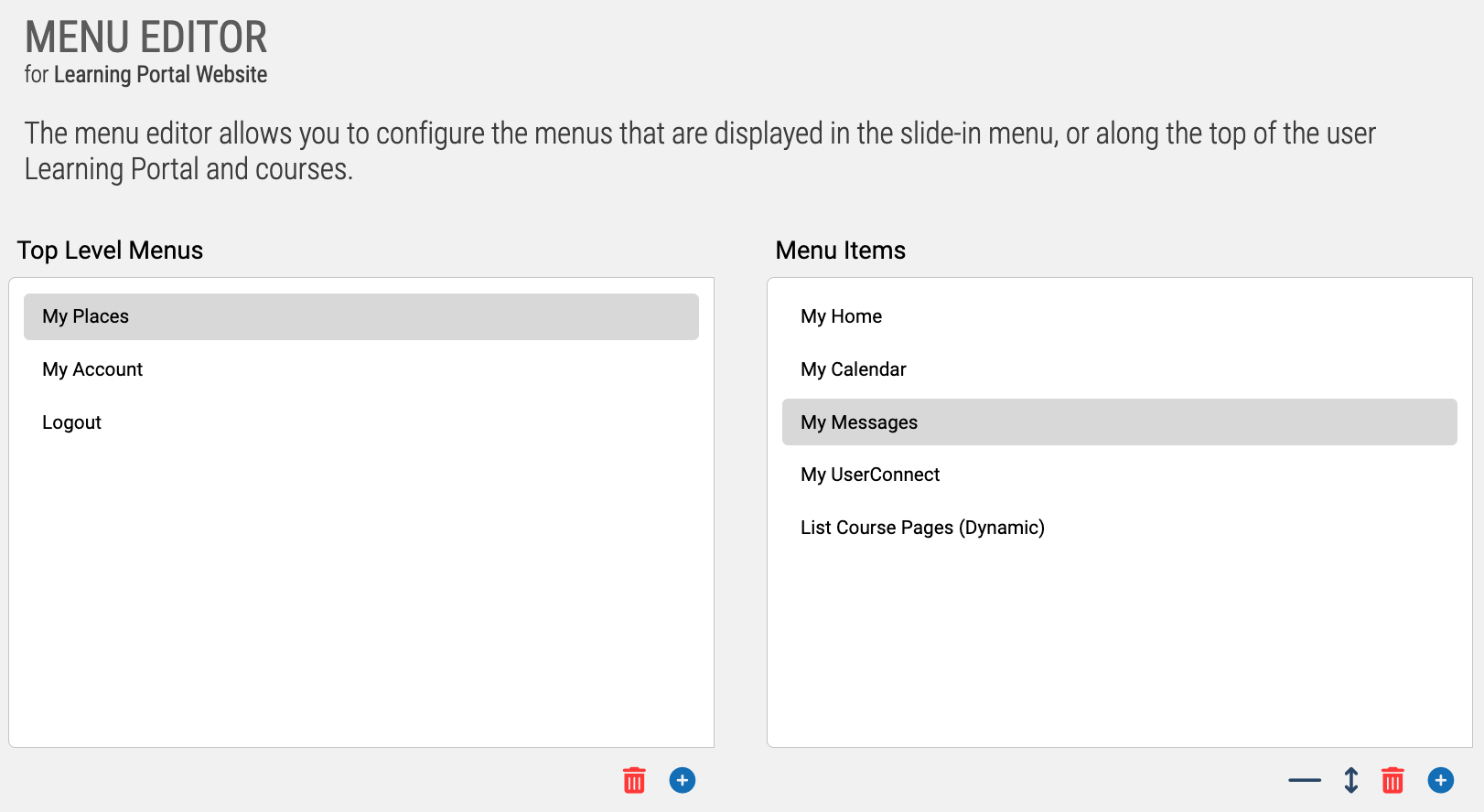Click the Menu Items heading

coord(841,251)
